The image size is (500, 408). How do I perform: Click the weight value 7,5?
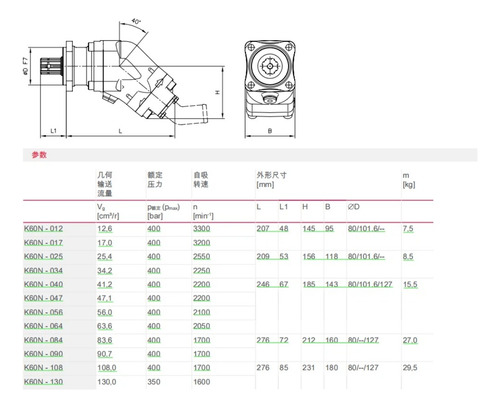tap(408, 229)
